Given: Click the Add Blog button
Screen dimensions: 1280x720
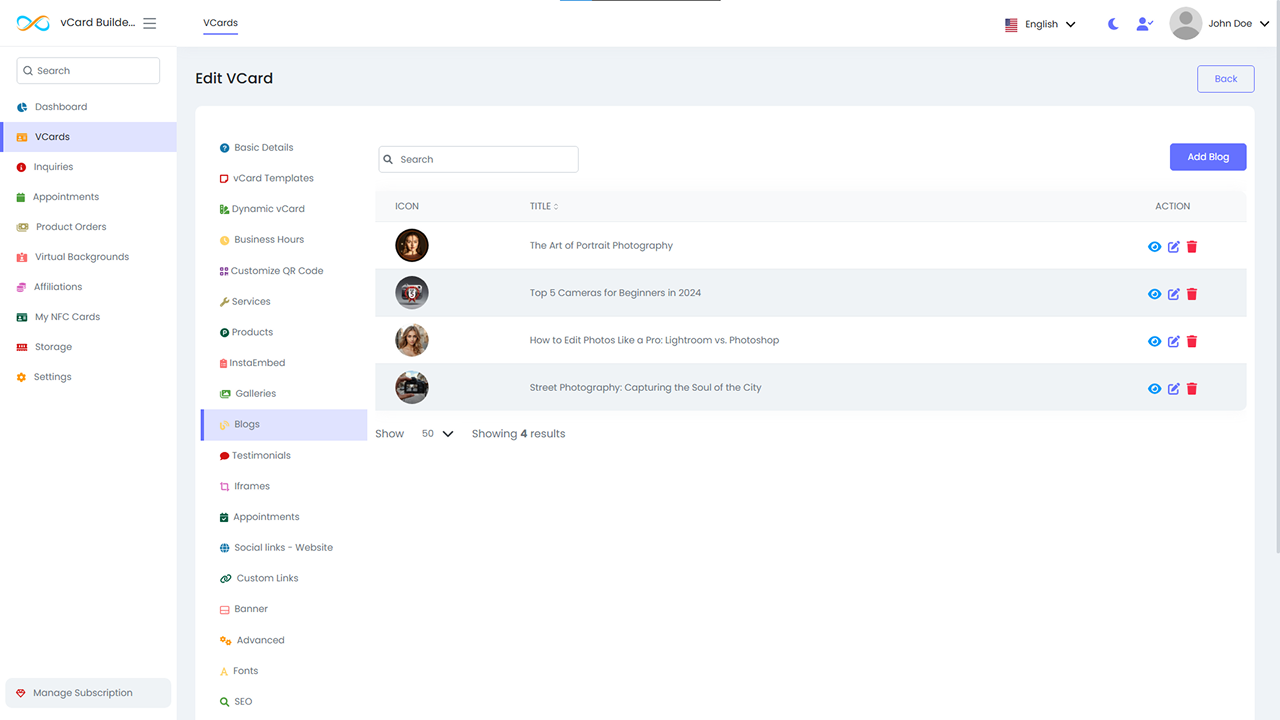Looking at the screenshot, I should coord(1207,157).
